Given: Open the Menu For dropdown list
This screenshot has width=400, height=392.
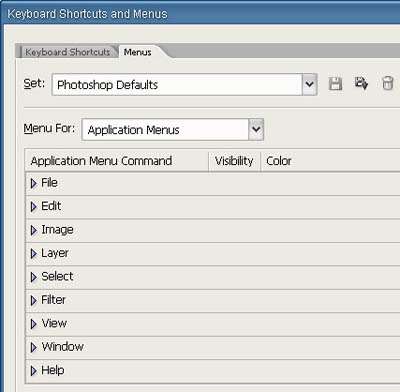Looking at the screenshot, I should (x=173, y=129).
